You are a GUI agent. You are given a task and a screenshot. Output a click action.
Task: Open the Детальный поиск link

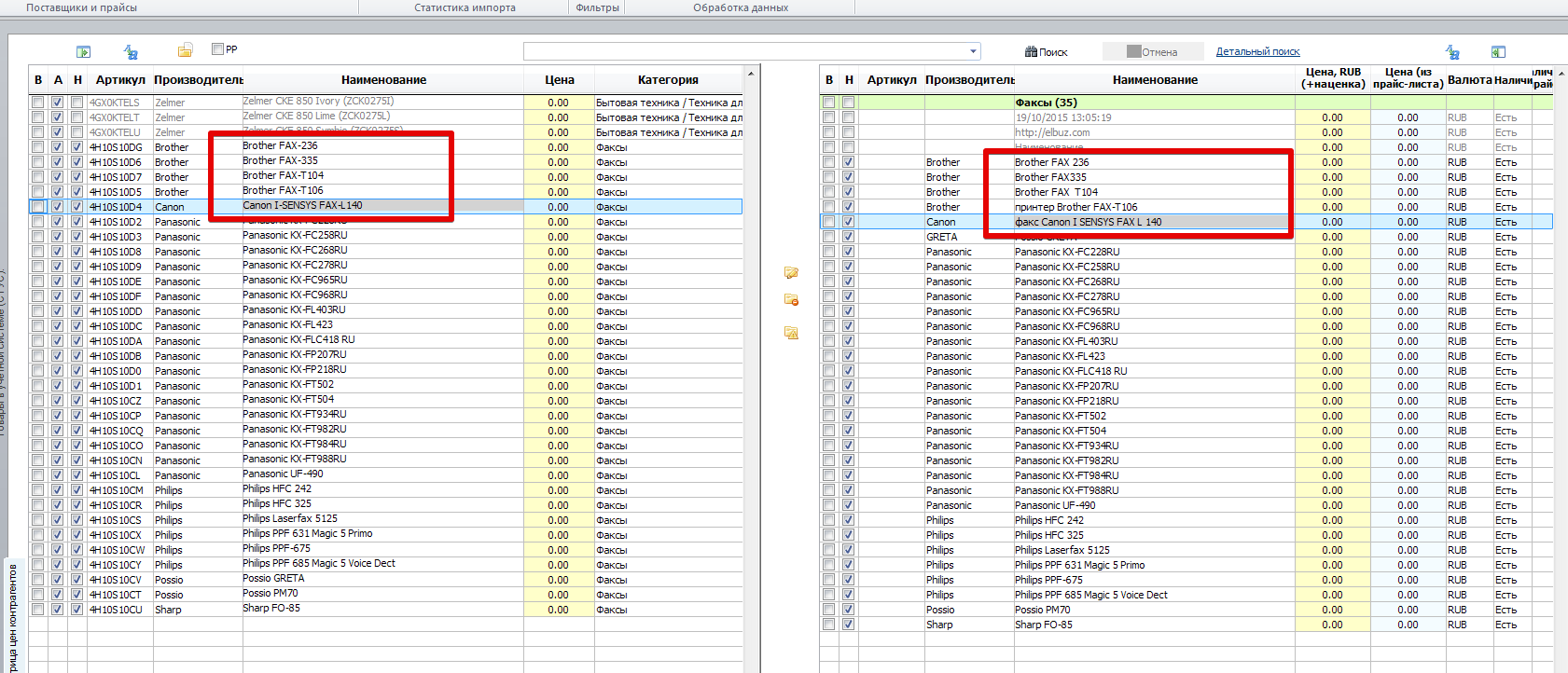click(x=1257, y=52)
